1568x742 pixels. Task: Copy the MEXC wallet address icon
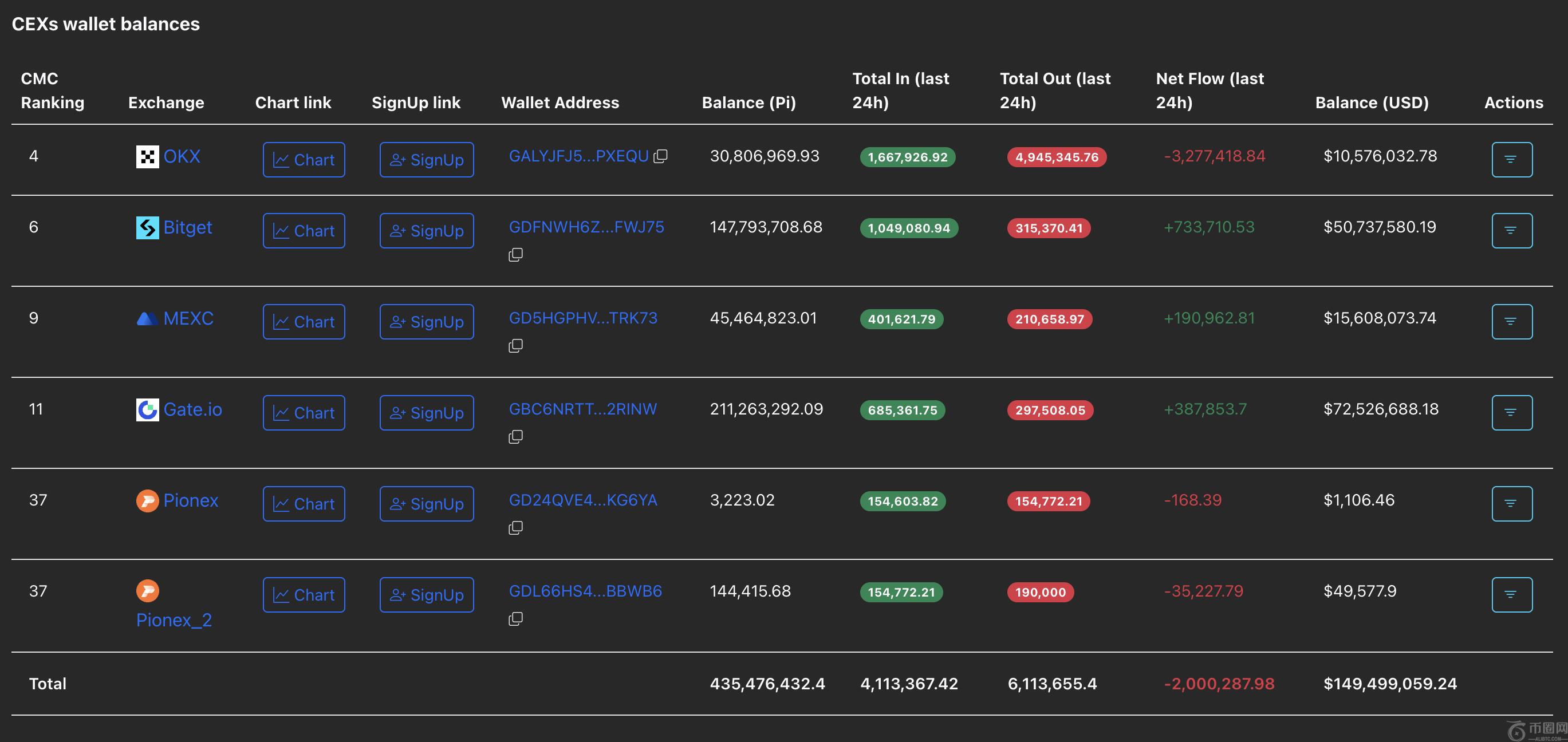click(515, 346)
